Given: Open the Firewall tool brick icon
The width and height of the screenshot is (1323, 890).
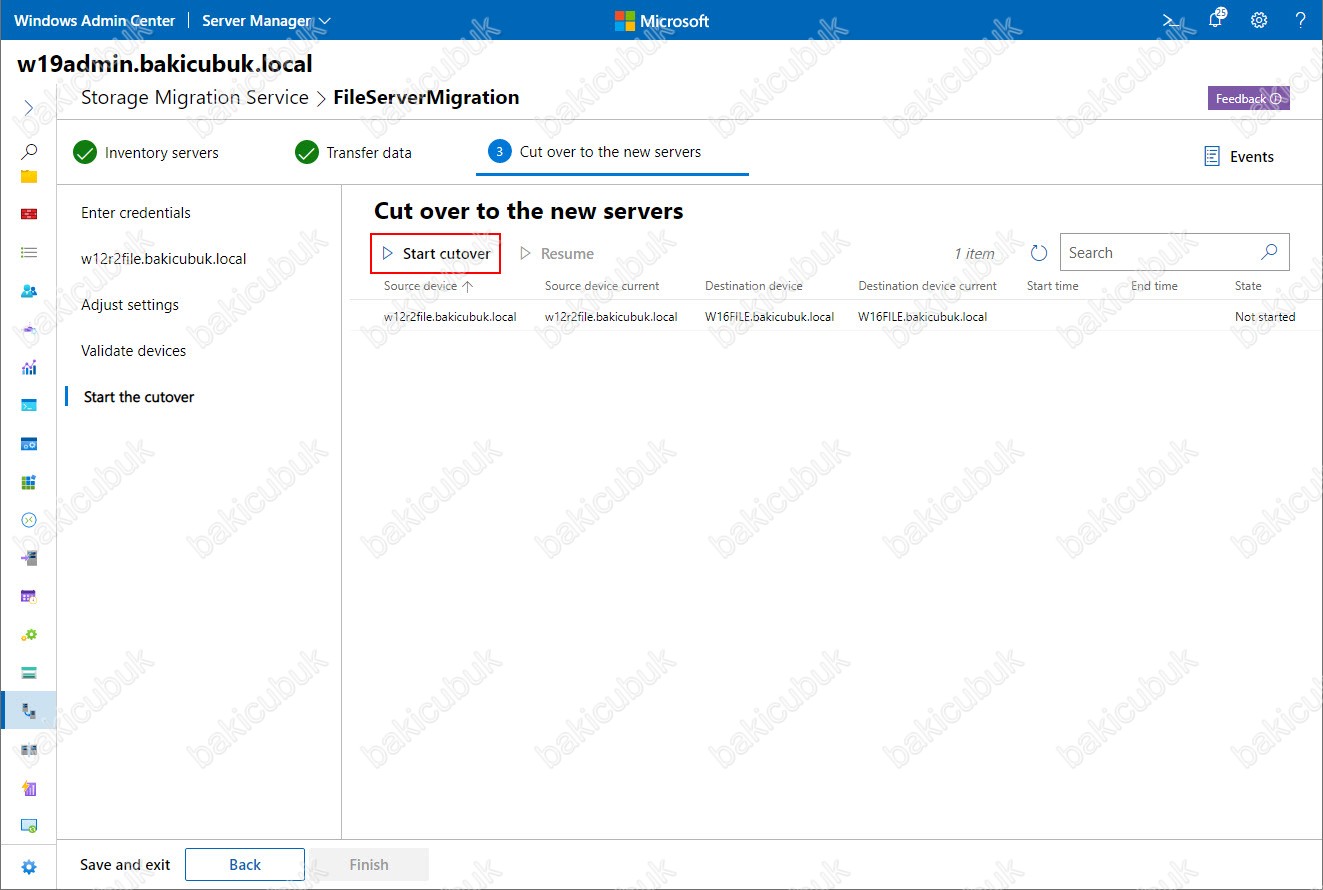Looking at the screenshot, I should (x=29, y=214).
